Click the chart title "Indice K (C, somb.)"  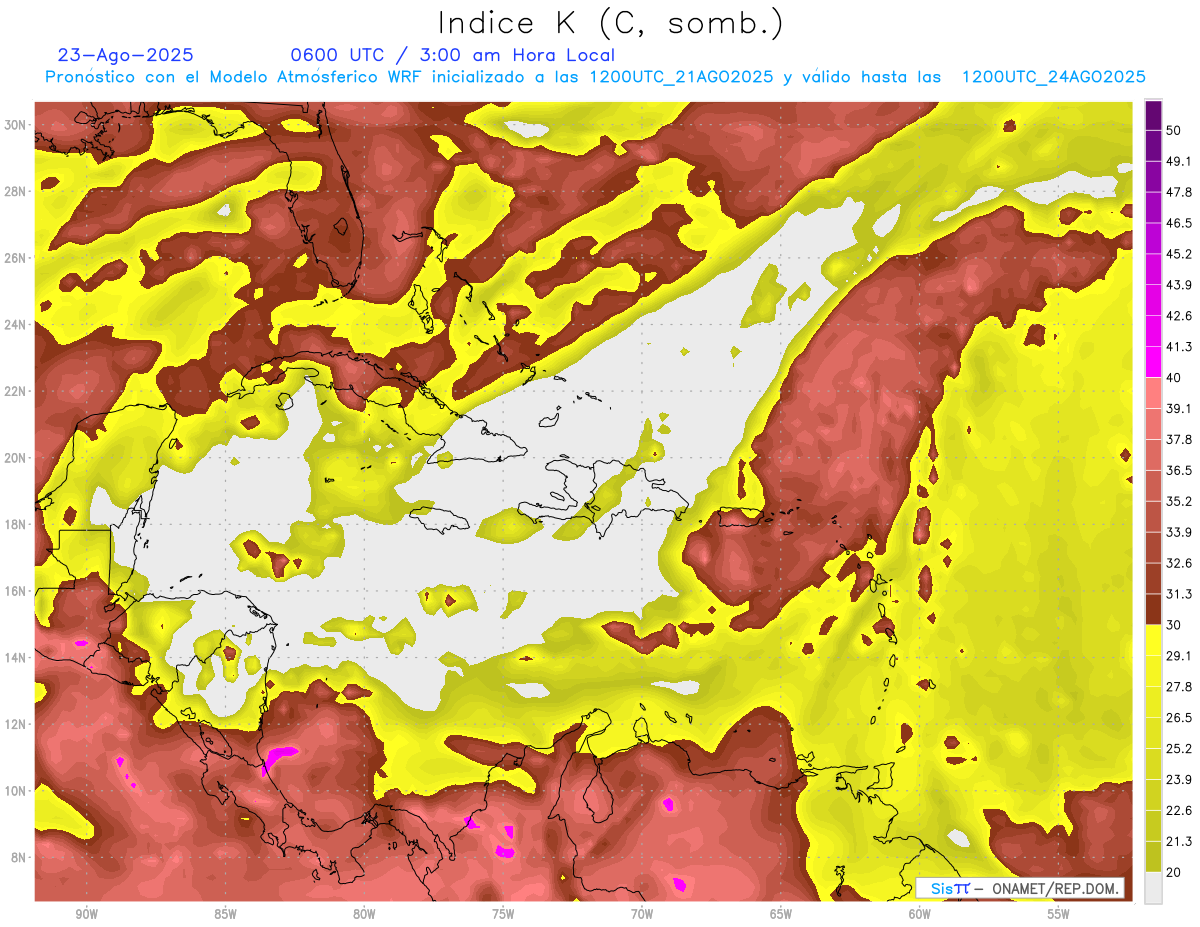click(x=611, y=23)
